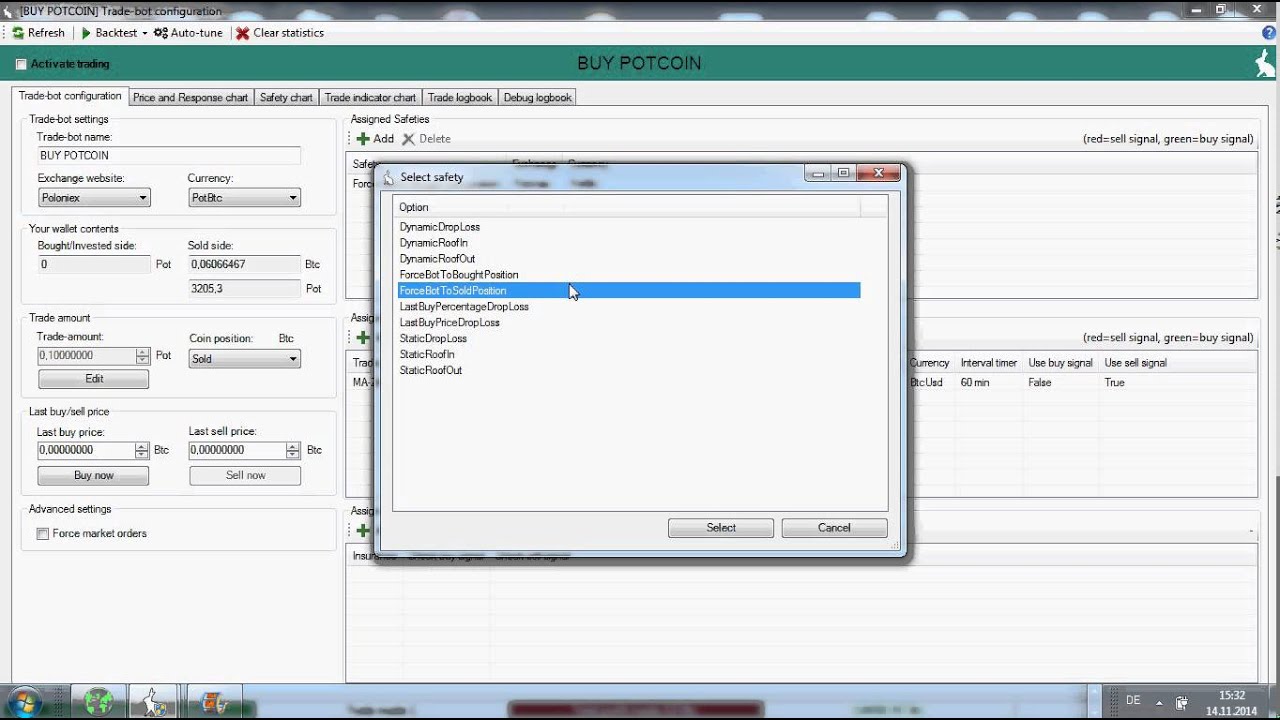Click the Bought/Invested side value field
The height and width of the screenshot is (720, 1280).
click(x=94, y=265)
